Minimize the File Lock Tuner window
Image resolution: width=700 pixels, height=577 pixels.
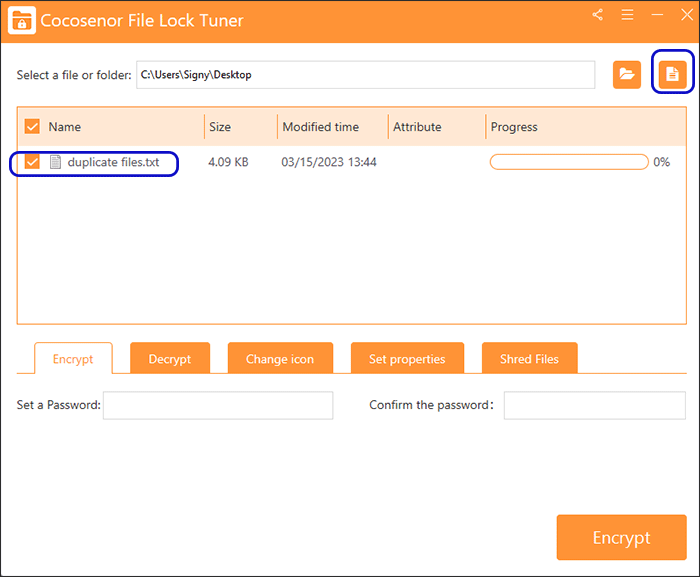click(657, 15)
